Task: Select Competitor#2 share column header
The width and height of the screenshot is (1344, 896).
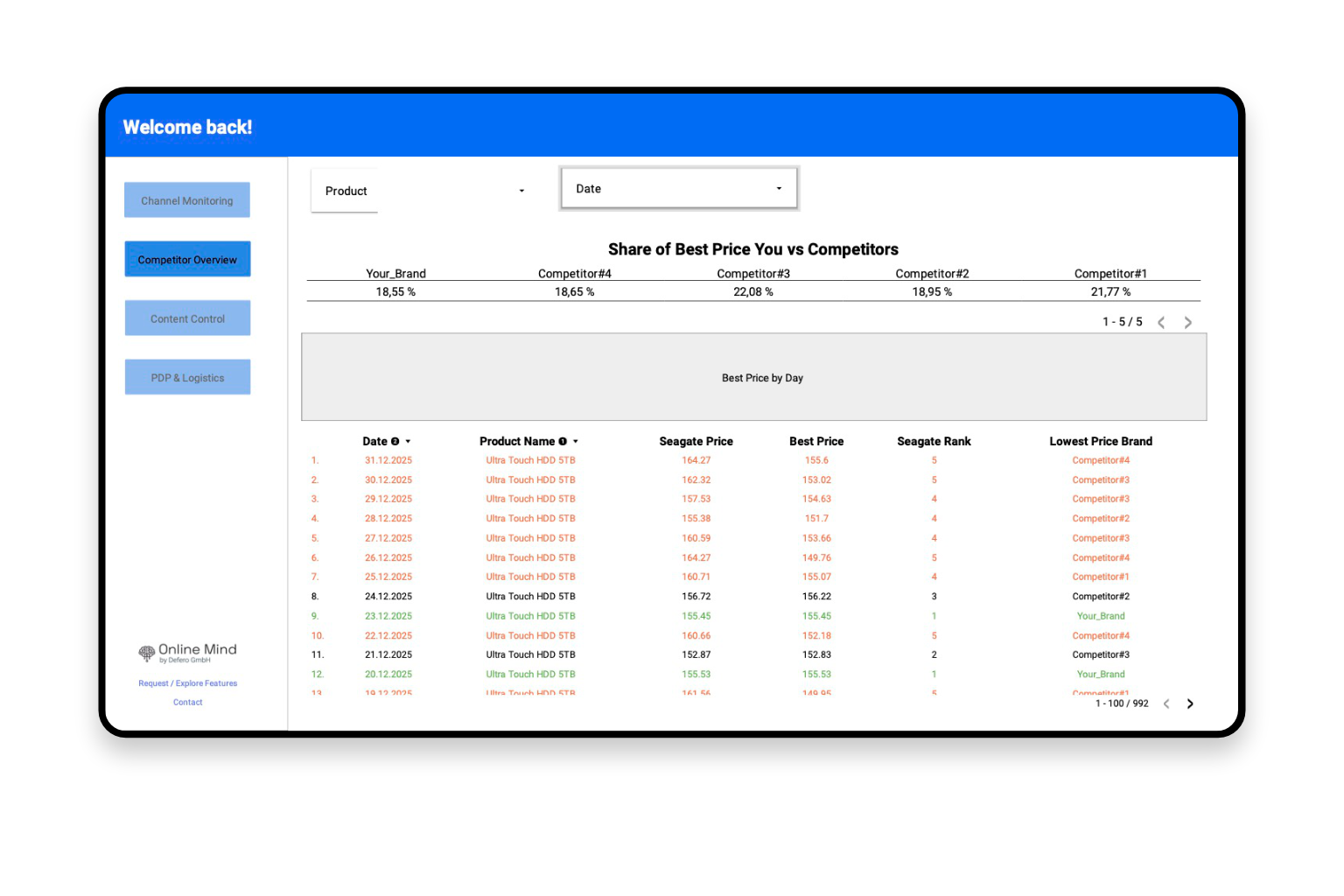Action: pyautogui.click(x=932, y=274)
